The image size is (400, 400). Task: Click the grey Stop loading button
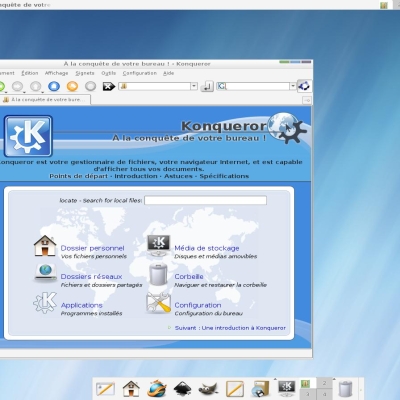(x=90, y=86)
